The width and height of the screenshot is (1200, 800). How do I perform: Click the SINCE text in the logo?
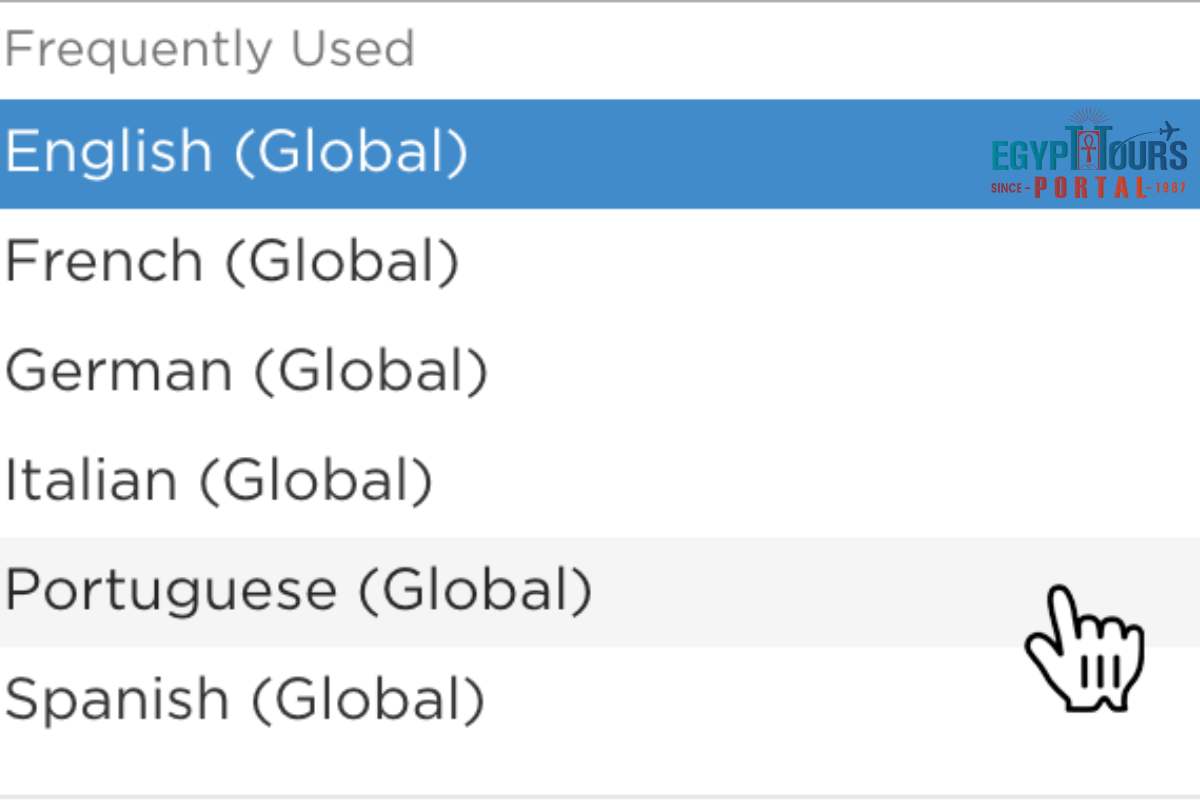point(1008,188)
